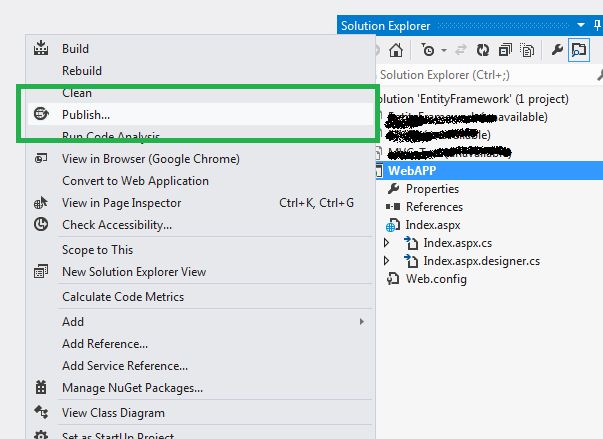The image size is (603, 439).
Task: Choose Build in the context menu
Action: (x=75, y=48)
